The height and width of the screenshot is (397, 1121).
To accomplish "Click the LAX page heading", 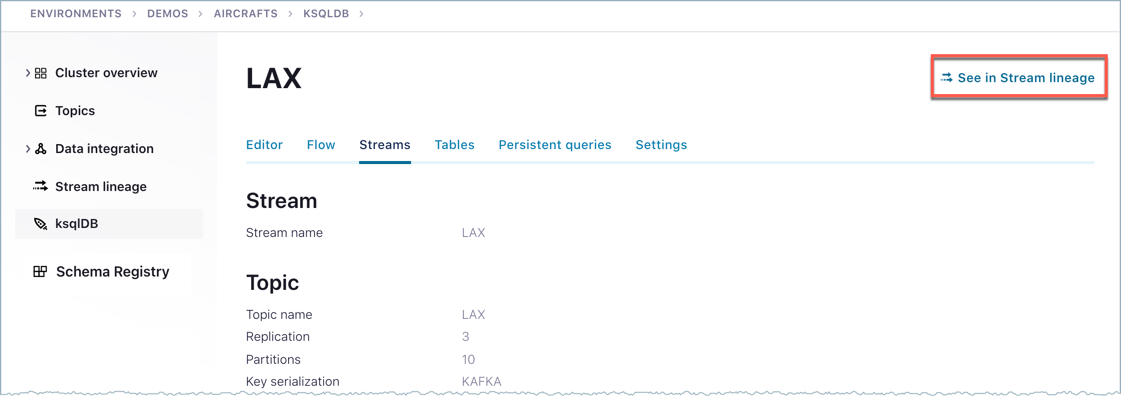I will tap(274, 79).
